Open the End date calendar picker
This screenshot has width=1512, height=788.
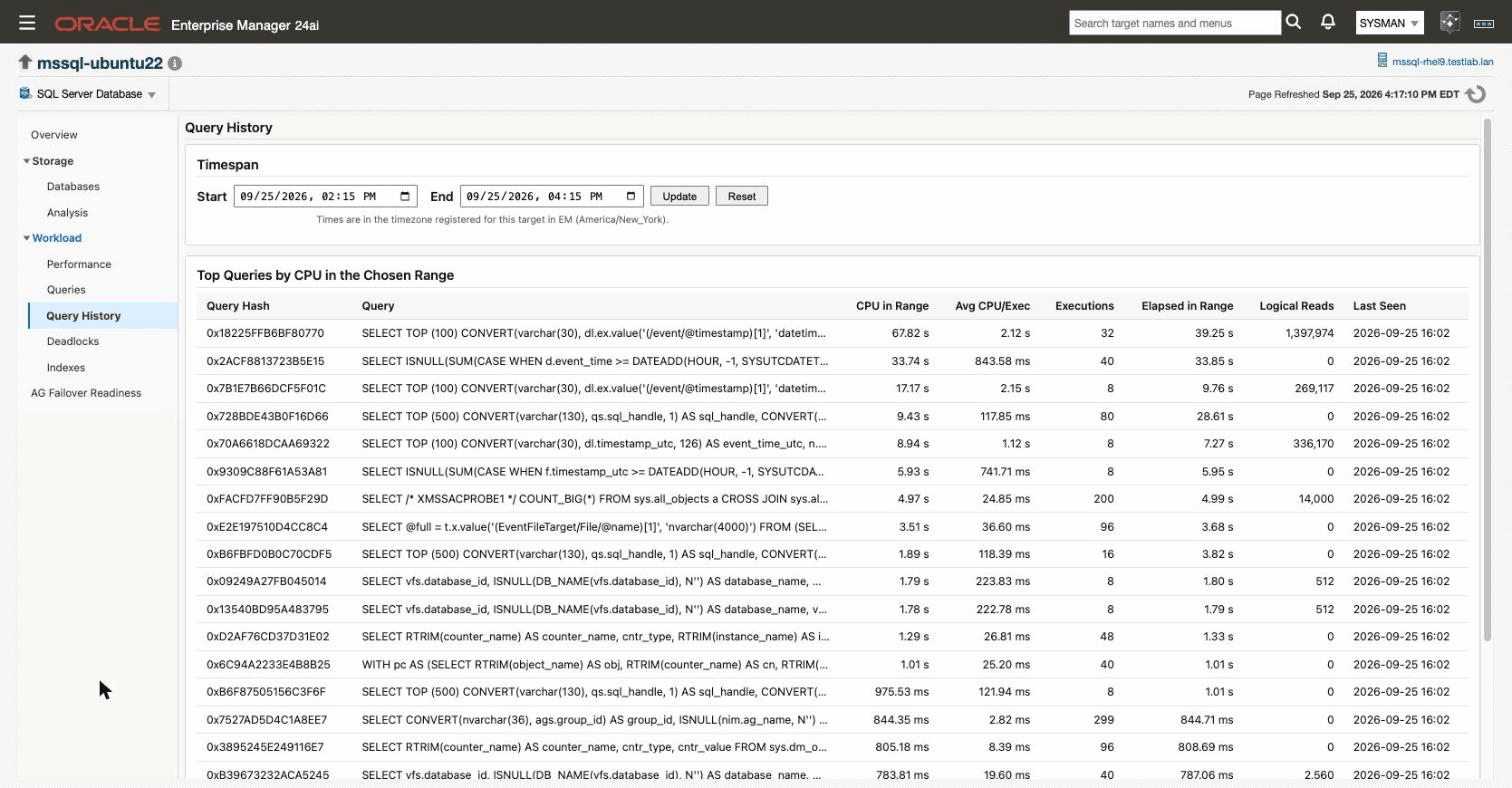[x=632, y=196]
